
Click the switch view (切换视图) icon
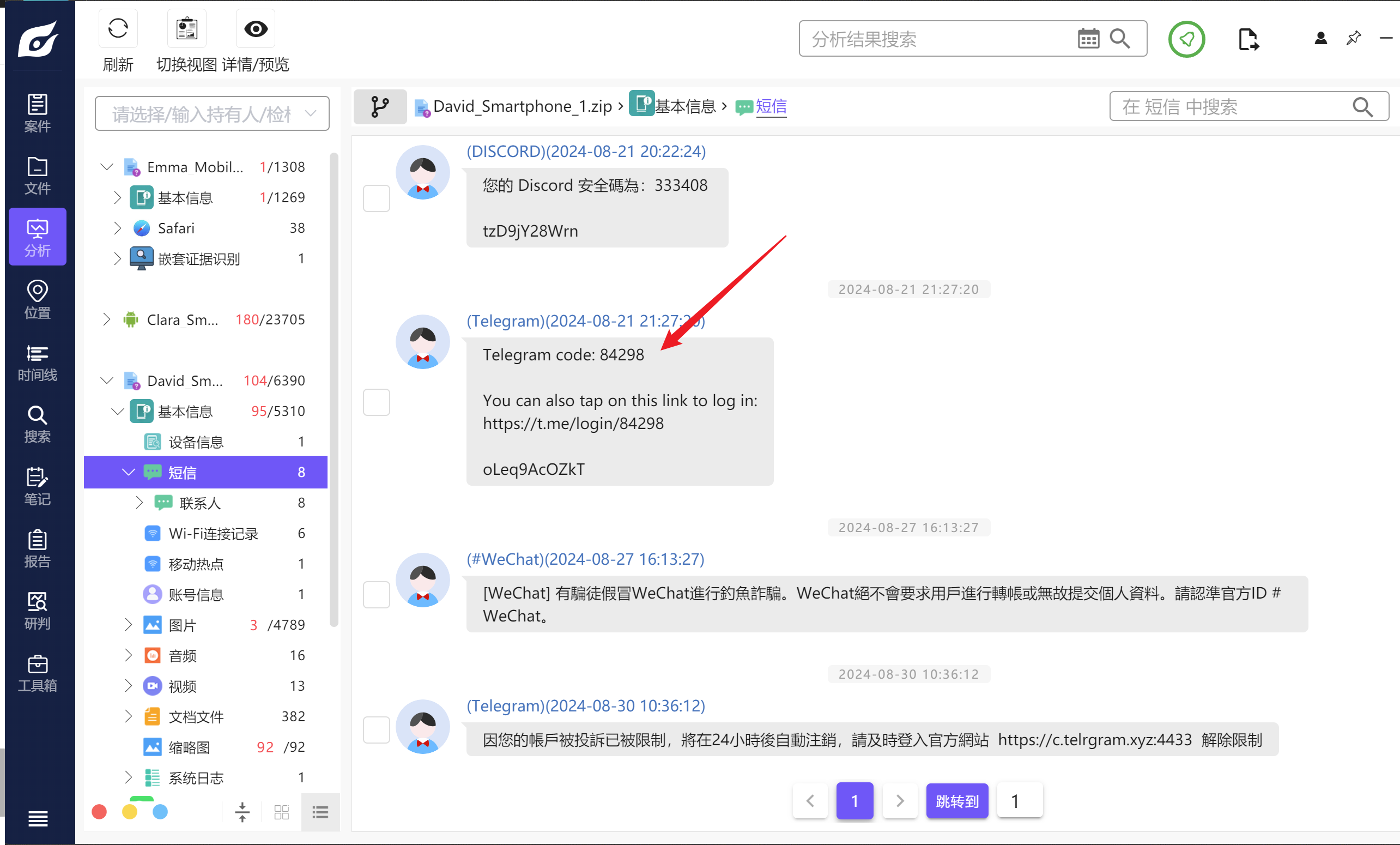click(x=186, y=28)
